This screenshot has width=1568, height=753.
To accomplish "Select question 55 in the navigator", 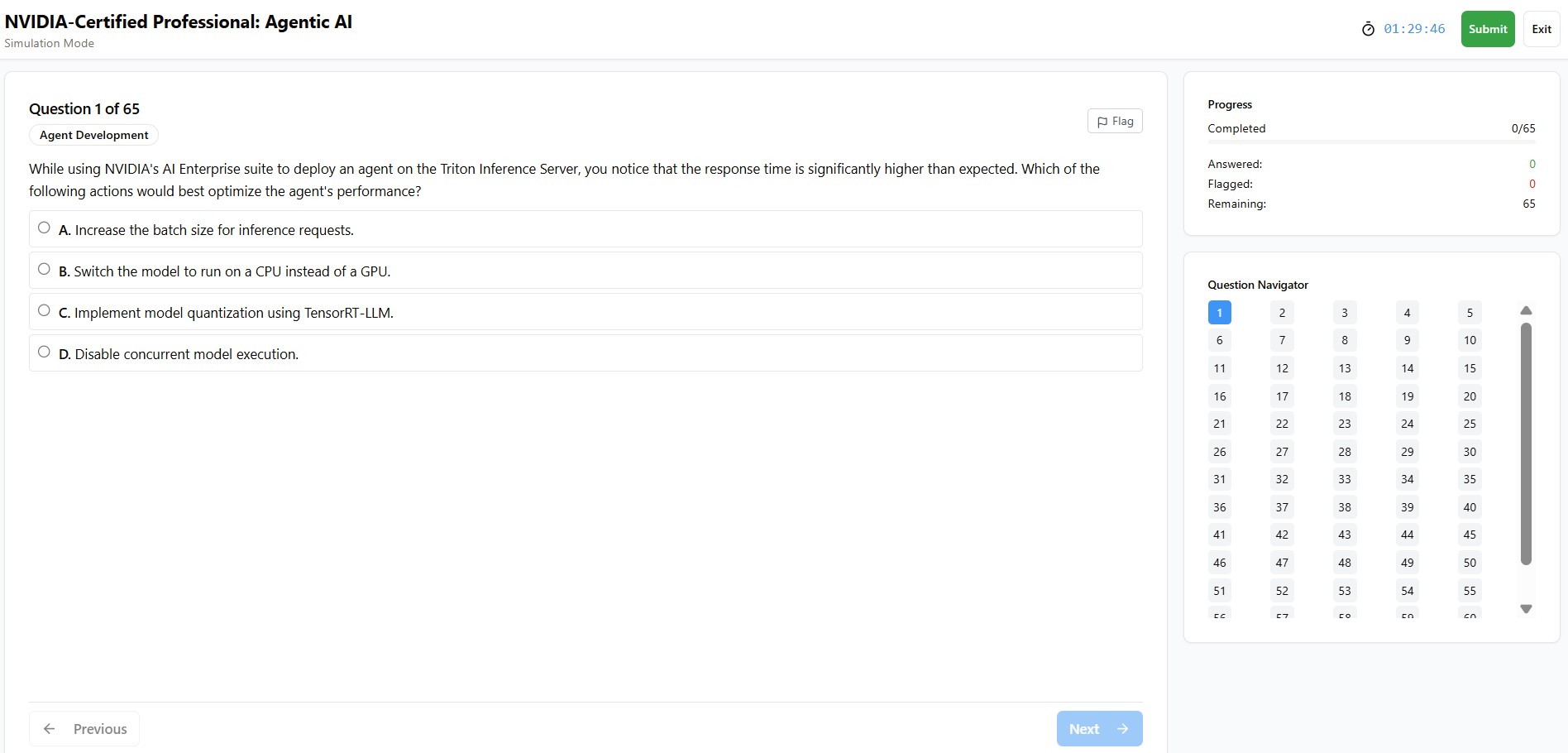I will tap(1470, 590).
